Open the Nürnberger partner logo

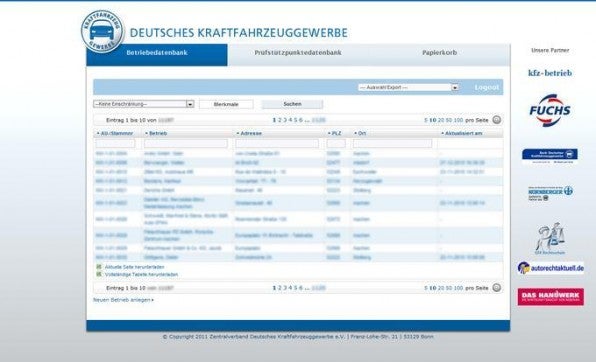coord(550,193)
